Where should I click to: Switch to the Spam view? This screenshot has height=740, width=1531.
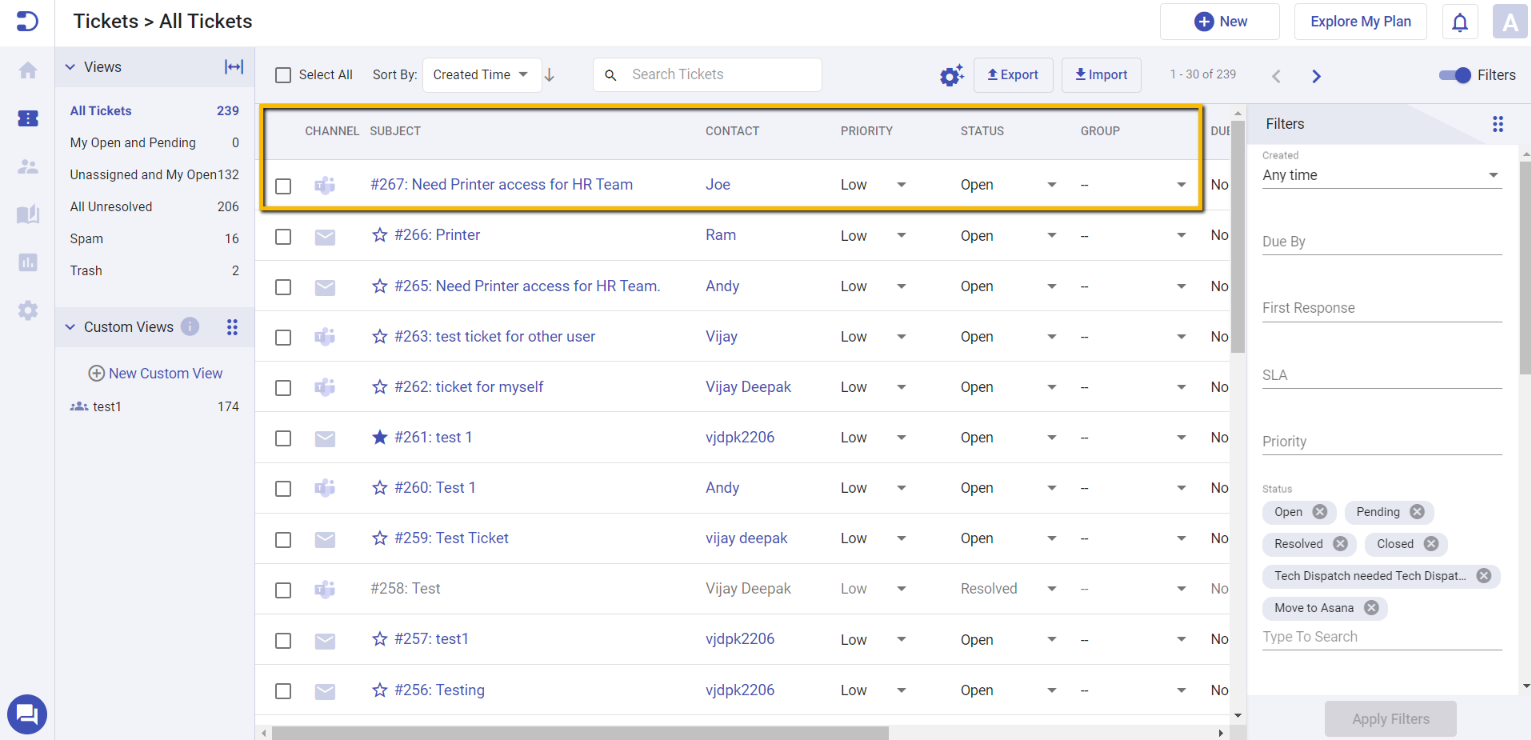pyautogui.click(x=86, y=238)
